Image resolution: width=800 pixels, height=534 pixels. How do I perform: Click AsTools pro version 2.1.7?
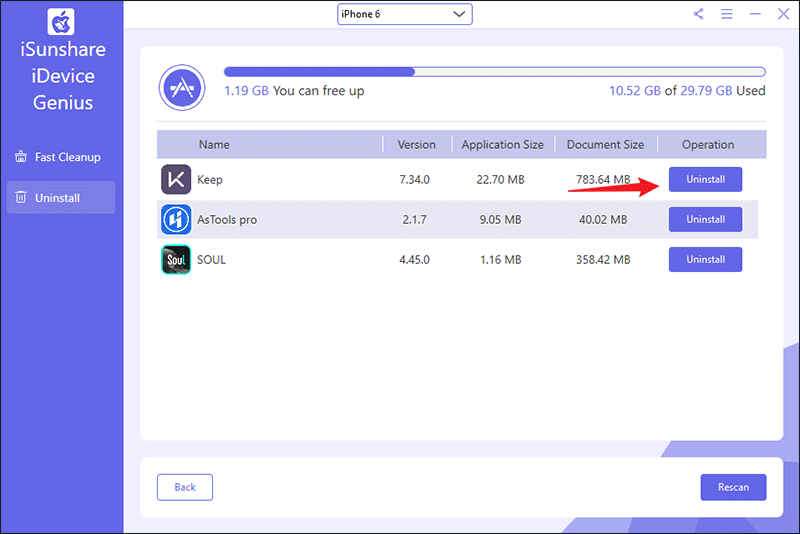coord(414,220)
